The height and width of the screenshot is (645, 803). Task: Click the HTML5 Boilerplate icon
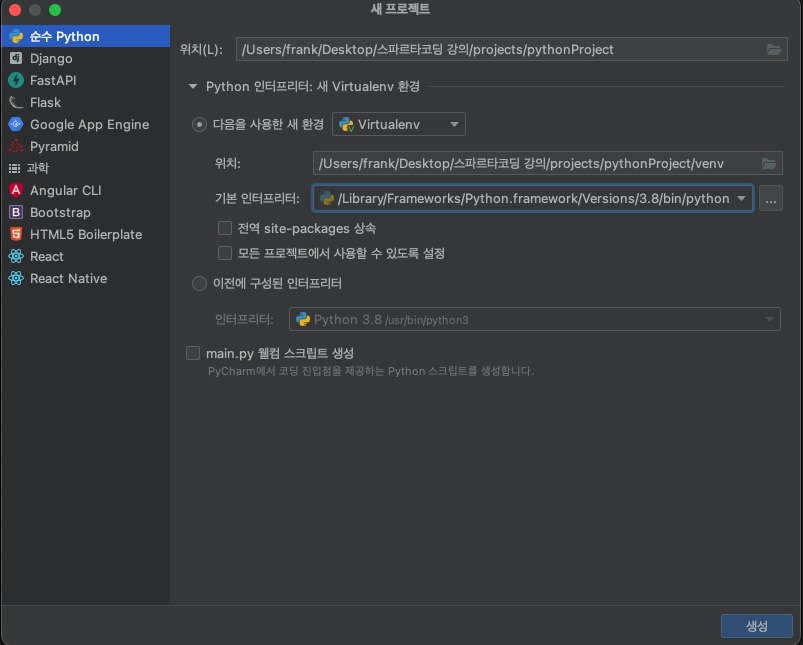(x=16, y=234)
